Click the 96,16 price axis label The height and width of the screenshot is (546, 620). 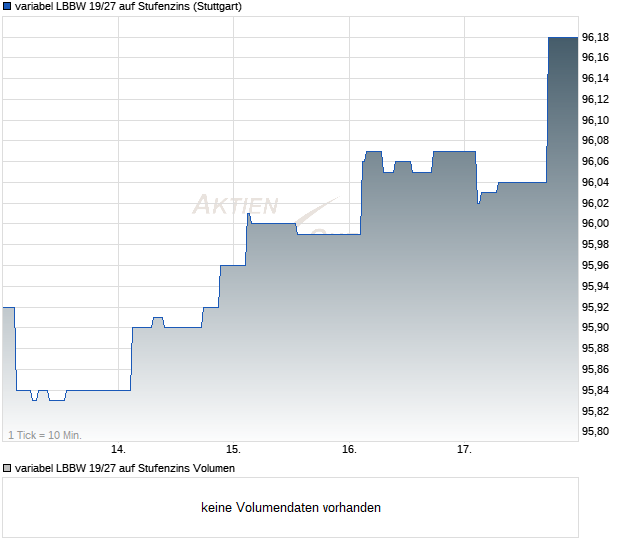[595, 58]
